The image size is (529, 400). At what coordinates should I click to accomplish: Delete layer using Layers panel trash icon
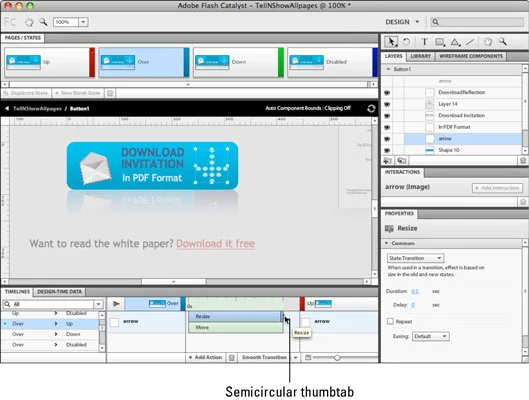523,161
